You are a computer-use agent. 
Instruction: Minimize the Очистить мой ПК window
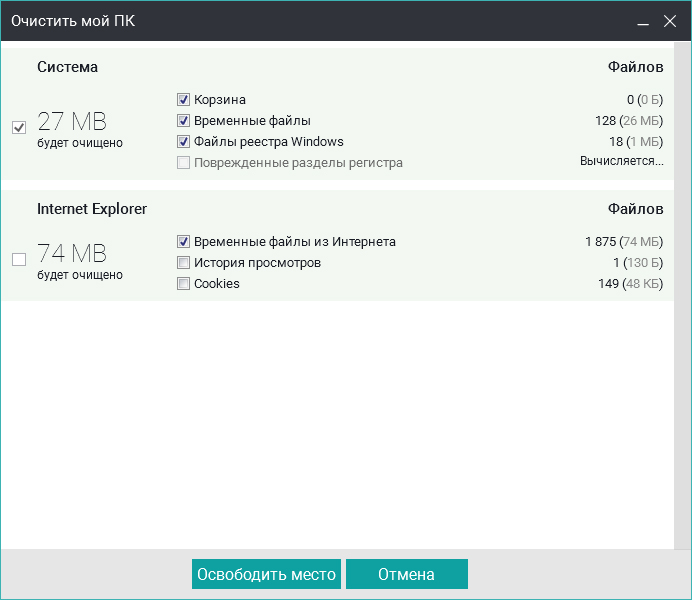(641, 21)
